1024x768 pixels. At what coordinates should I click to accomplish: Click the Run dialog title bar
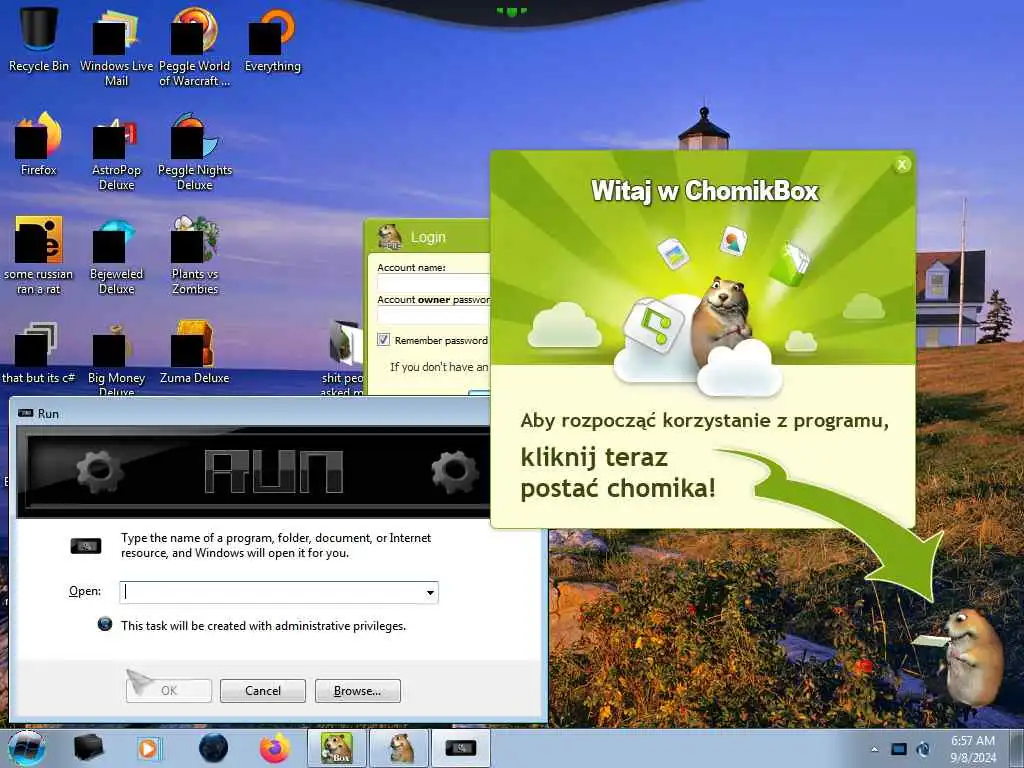251,413
